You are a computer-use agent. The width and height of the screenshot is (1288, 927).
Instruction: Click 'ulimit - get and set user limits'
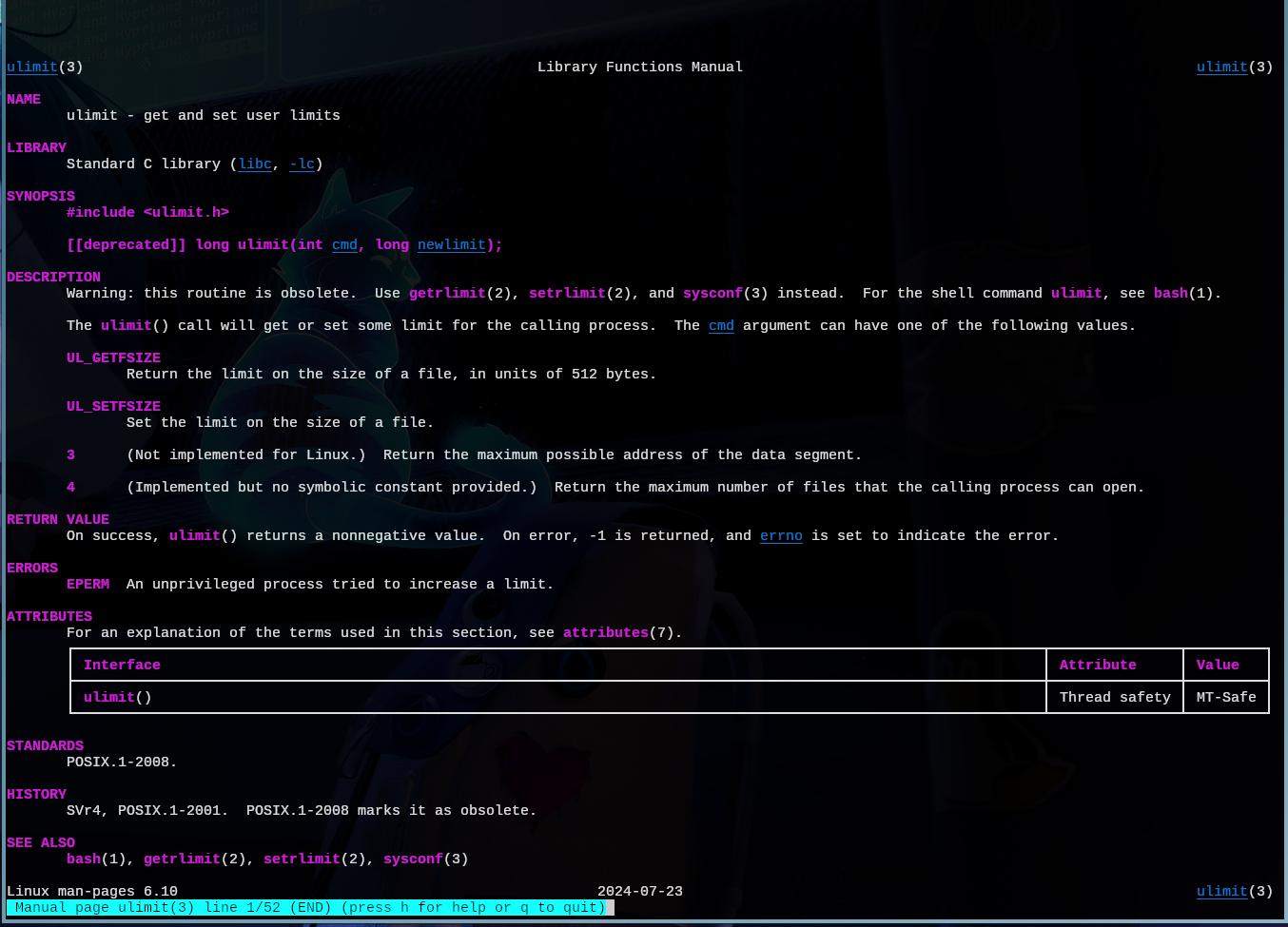(204, 116)
